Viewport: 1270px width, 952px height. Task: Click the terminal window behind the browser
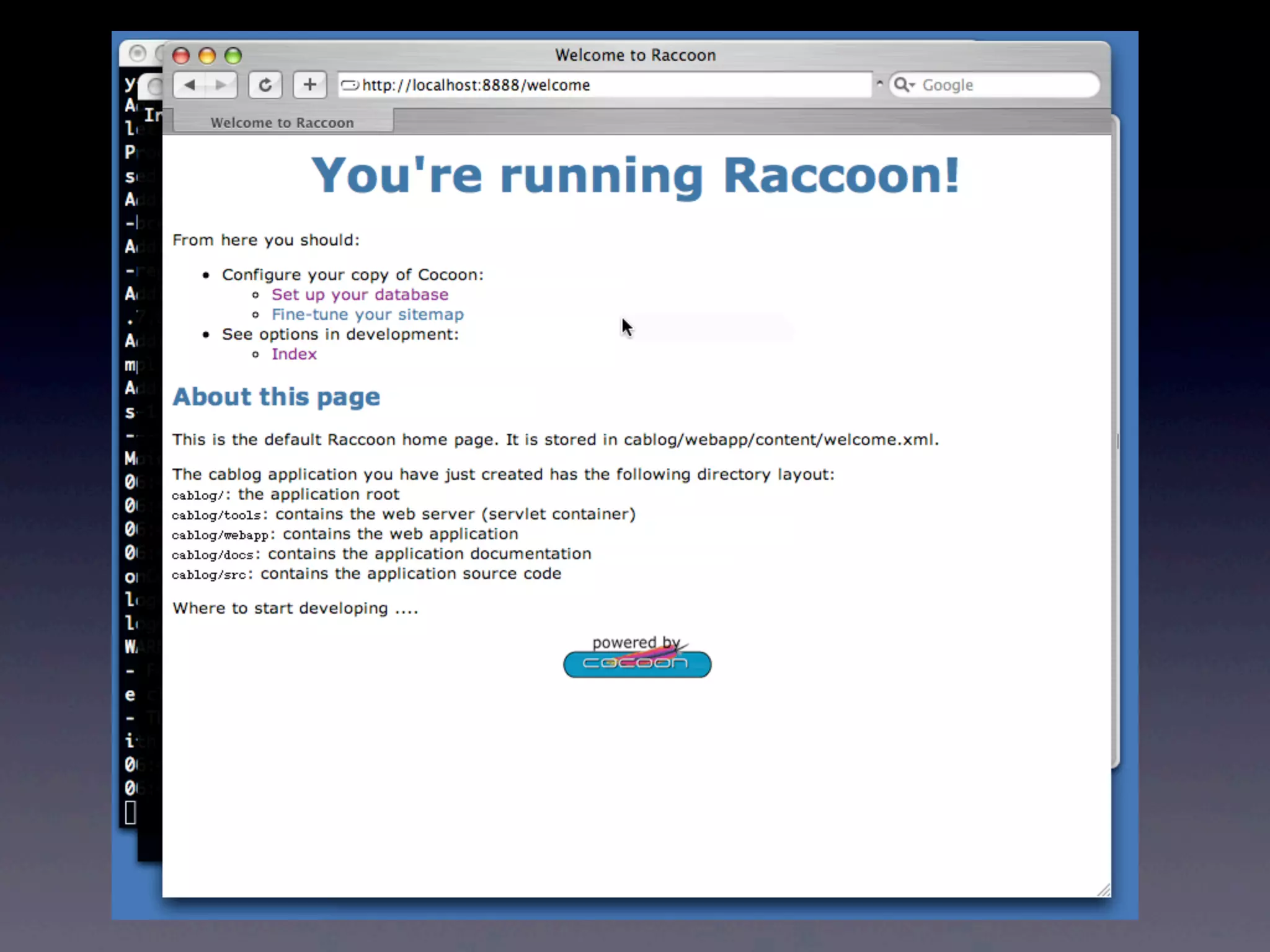tap(131, 434)
